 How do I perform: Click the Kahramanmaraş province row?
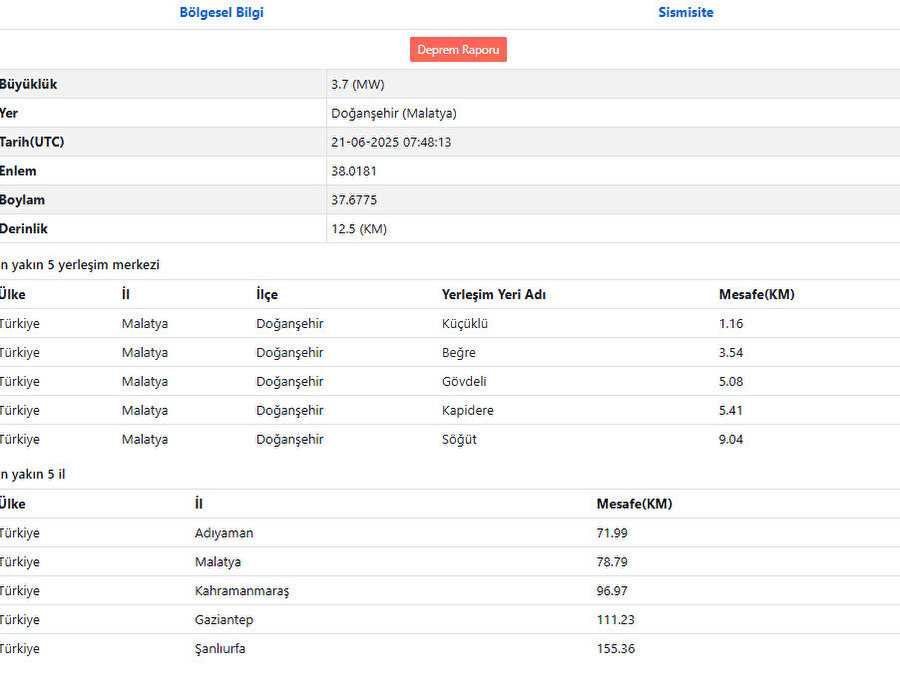click(241, 592)
